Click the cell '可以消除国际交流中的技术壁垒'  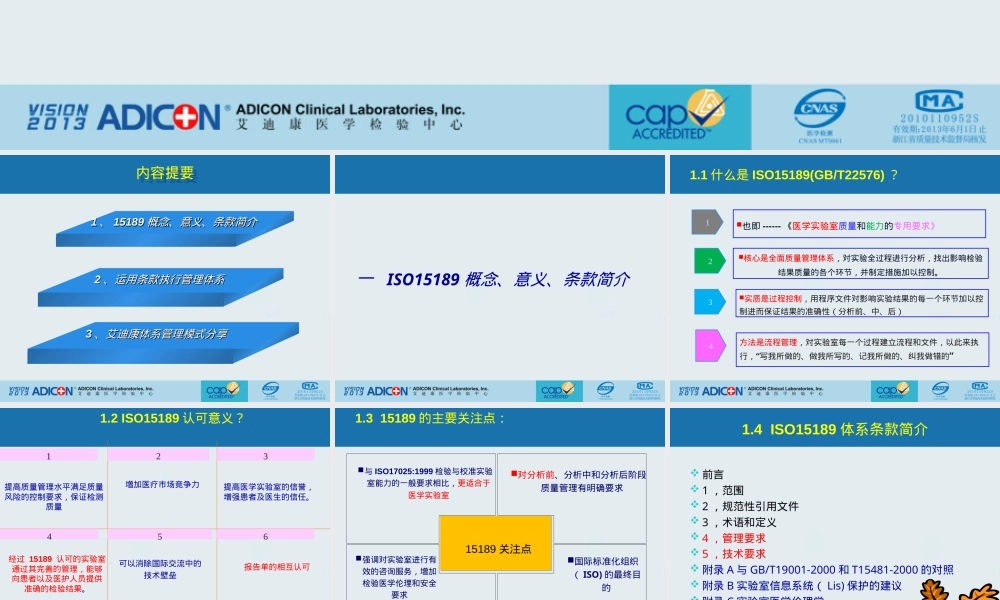coord(159,569)
